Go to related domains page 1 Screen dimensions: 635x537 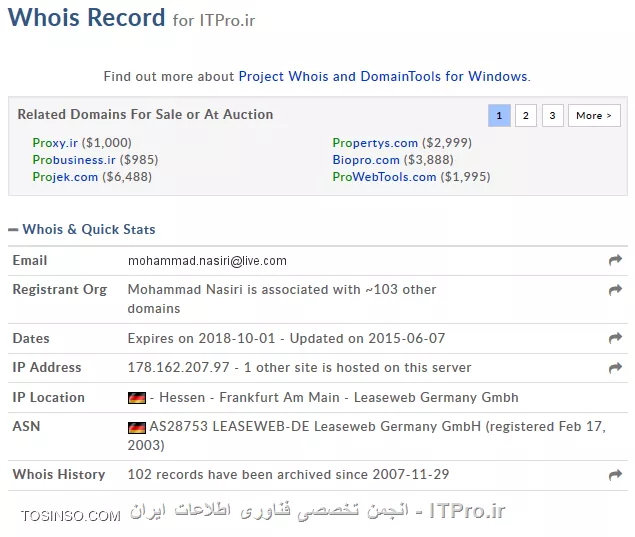(499, 116)
